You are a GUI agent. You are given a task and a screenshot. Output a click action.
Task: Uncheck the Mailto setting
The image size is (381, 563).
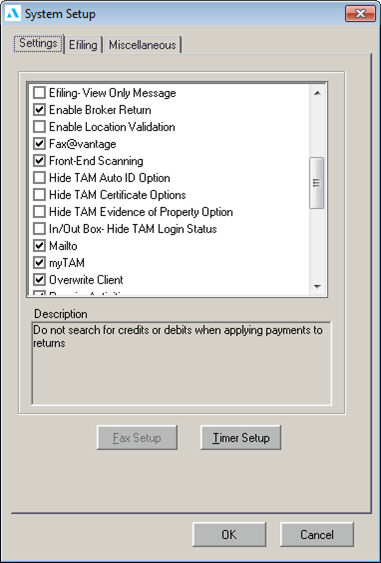coord(39,246)
